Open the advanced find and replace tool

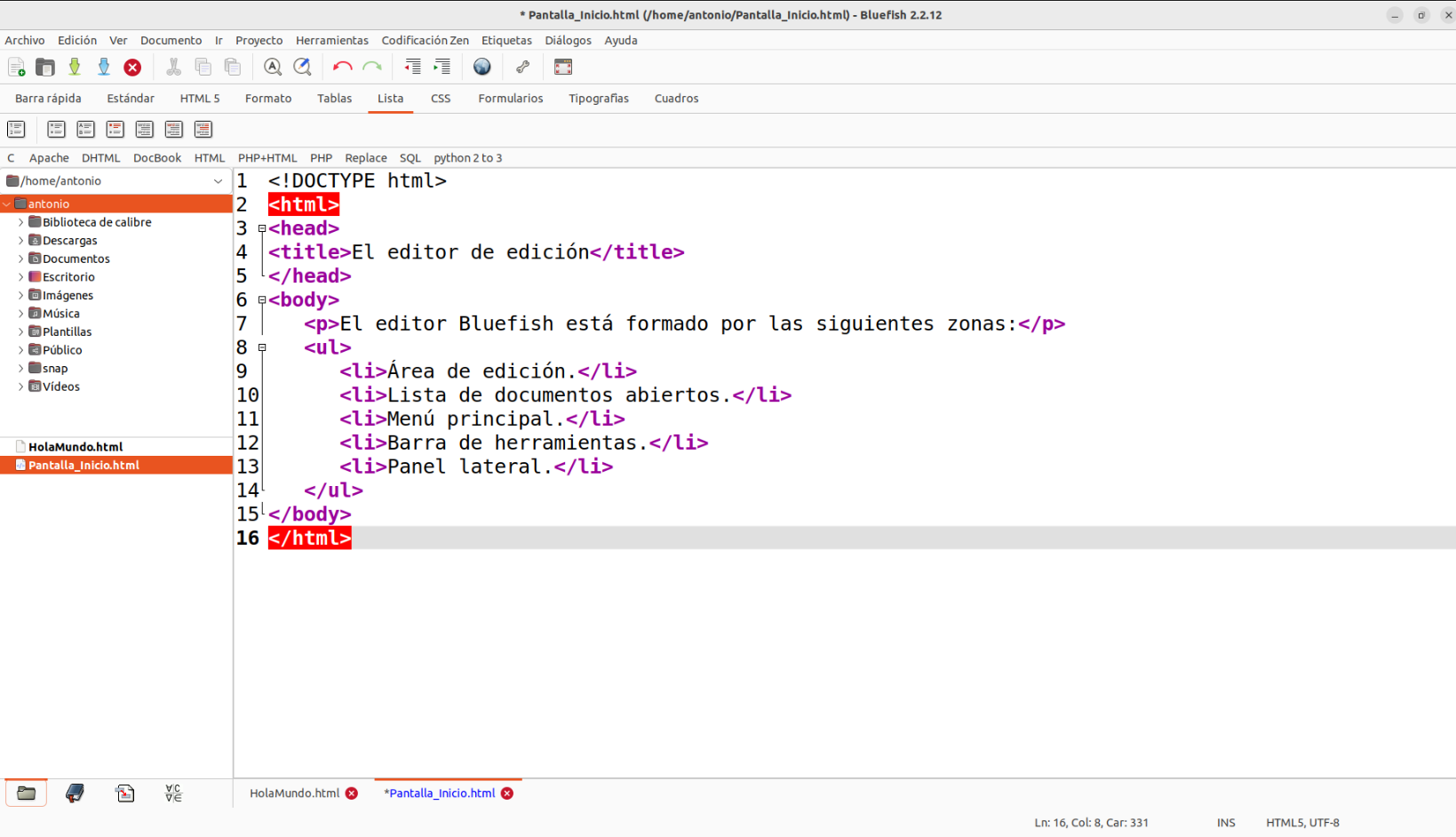pos(302,67)
